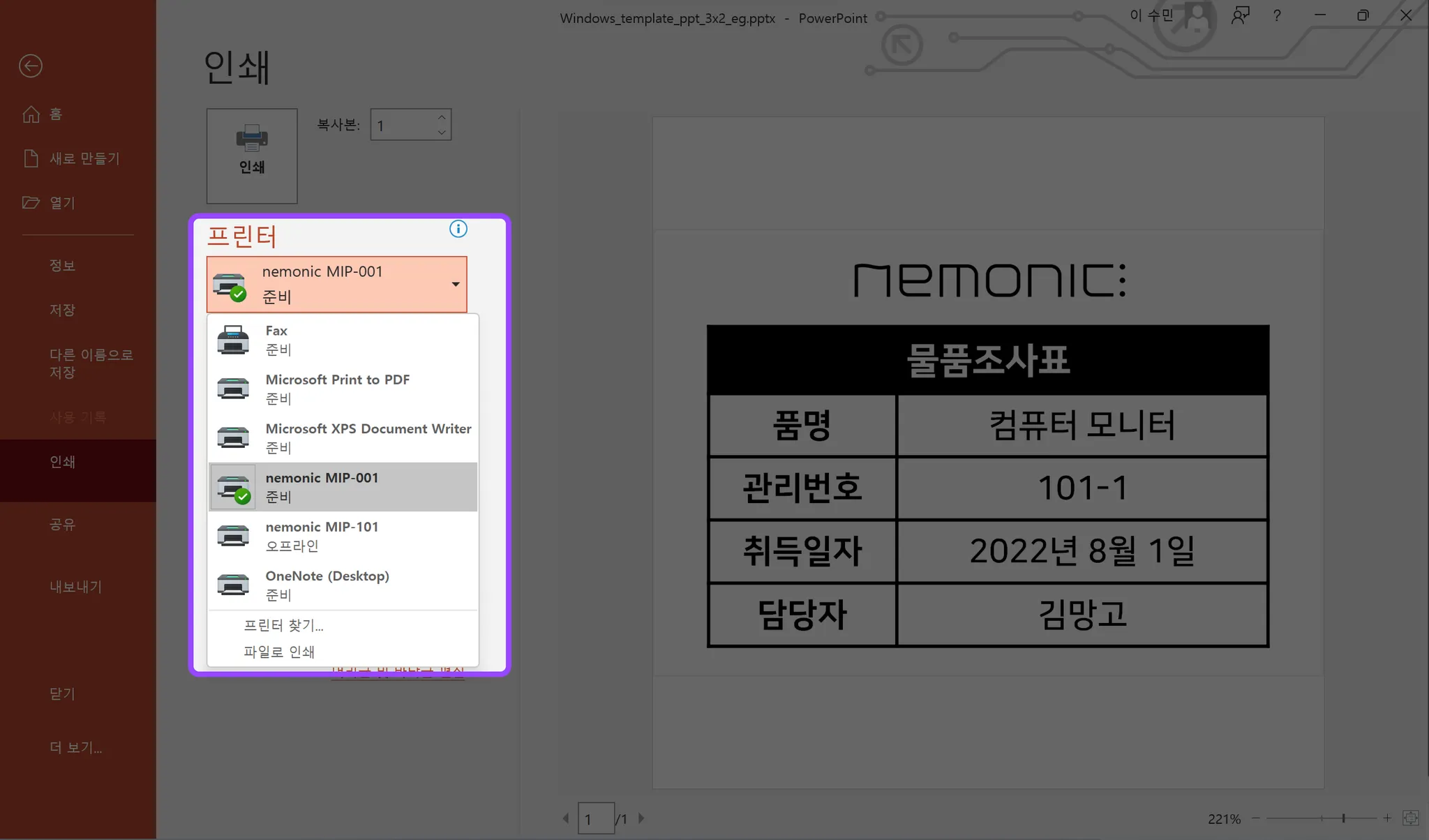
Task: Select OneNote (Desktop) printer
Action: coord(343,585)
